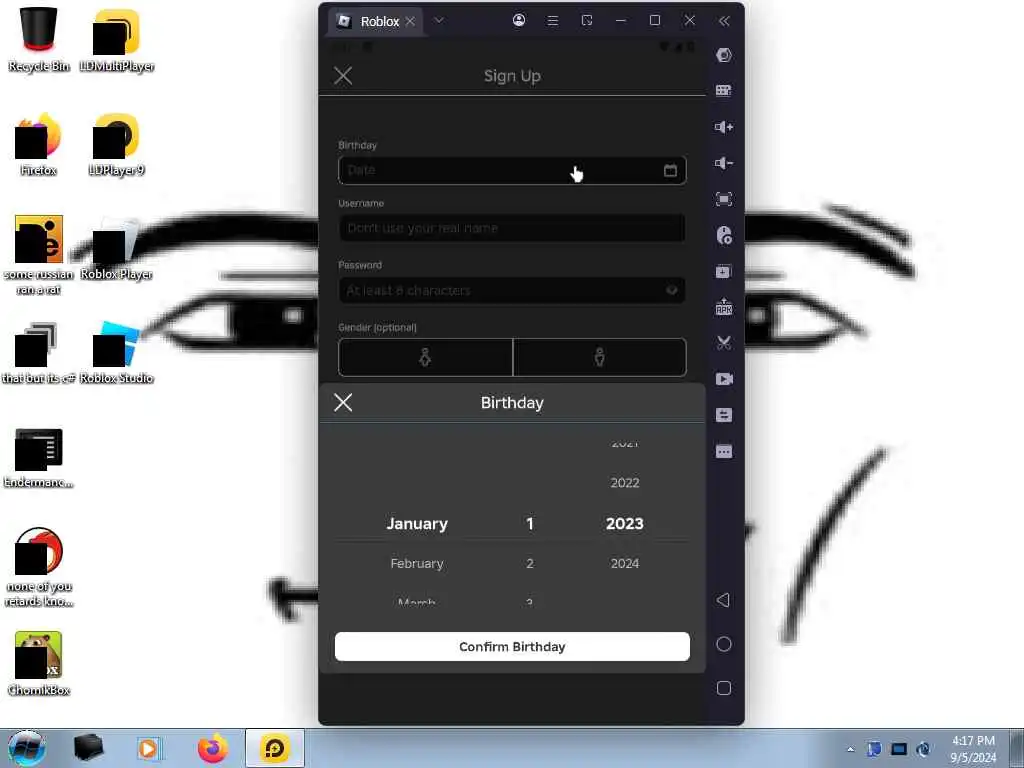Close the Sign Up screen
The height and width of the screenshot is (768, 1024).
point(343,76)
